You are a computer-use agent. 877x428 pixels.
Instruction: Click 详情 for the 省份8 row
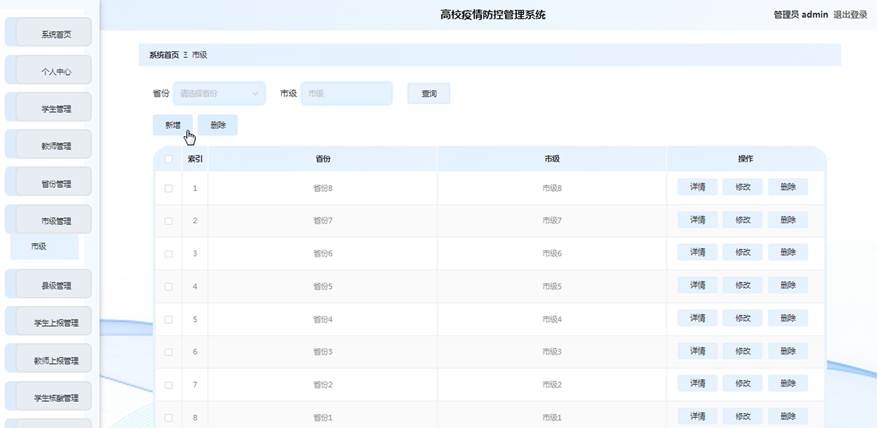click(697, 187)
